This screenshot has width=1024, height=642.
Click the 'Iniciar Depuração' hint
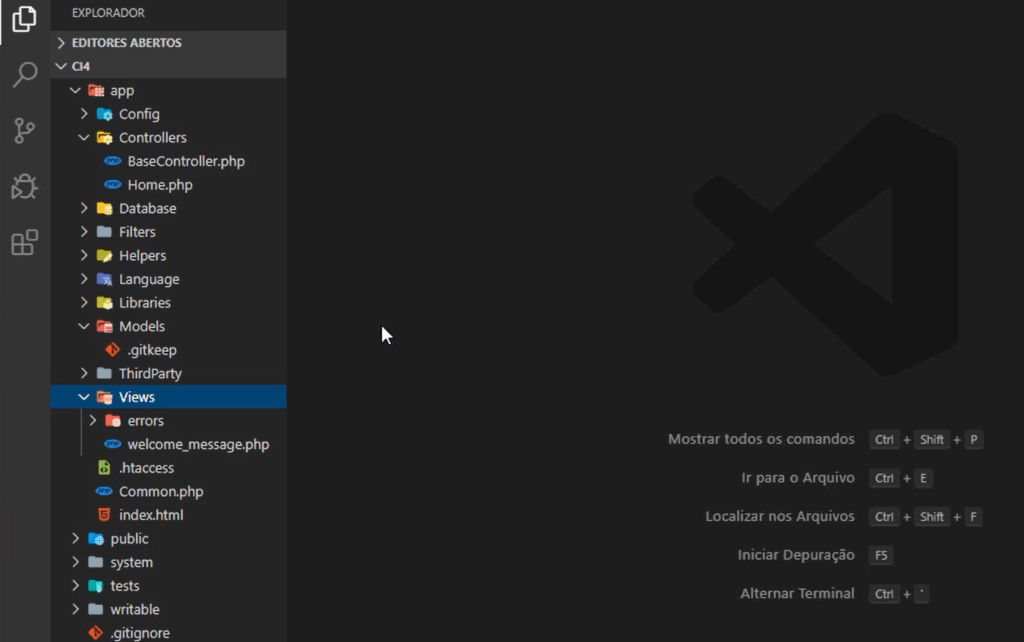click(796, 554)
